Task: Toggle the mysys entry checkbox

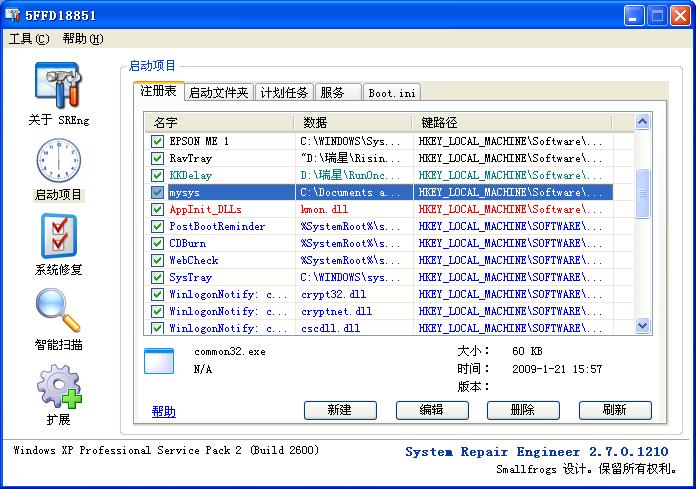Action: click(x=157, y=193)
